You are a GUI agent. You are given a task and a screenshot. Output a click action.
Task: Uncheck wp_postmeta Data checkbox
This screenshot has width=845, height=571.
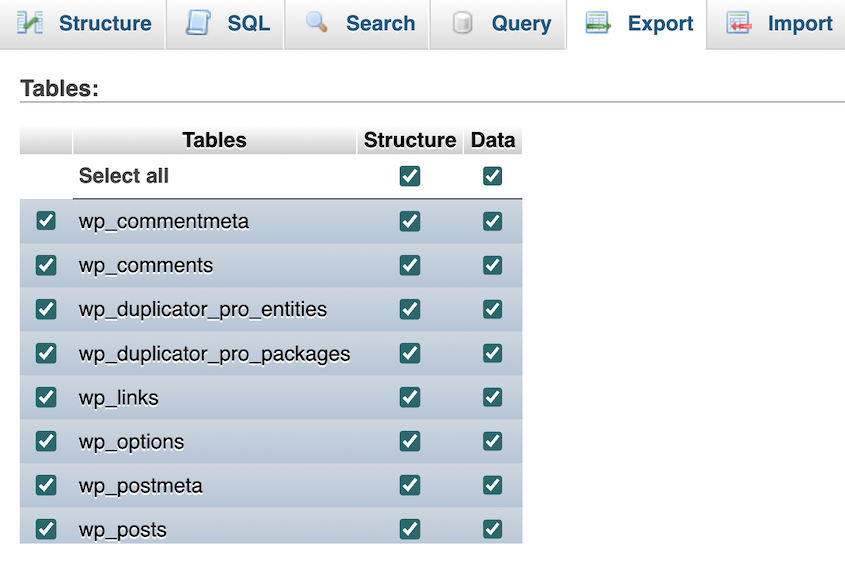point(493,485)
